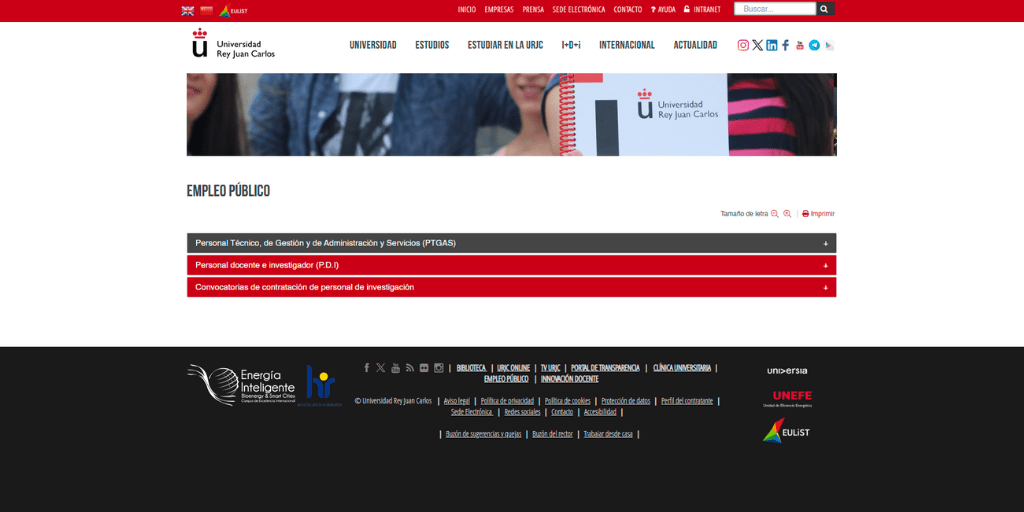
Task: Click the student banner image
Action: 511,114
